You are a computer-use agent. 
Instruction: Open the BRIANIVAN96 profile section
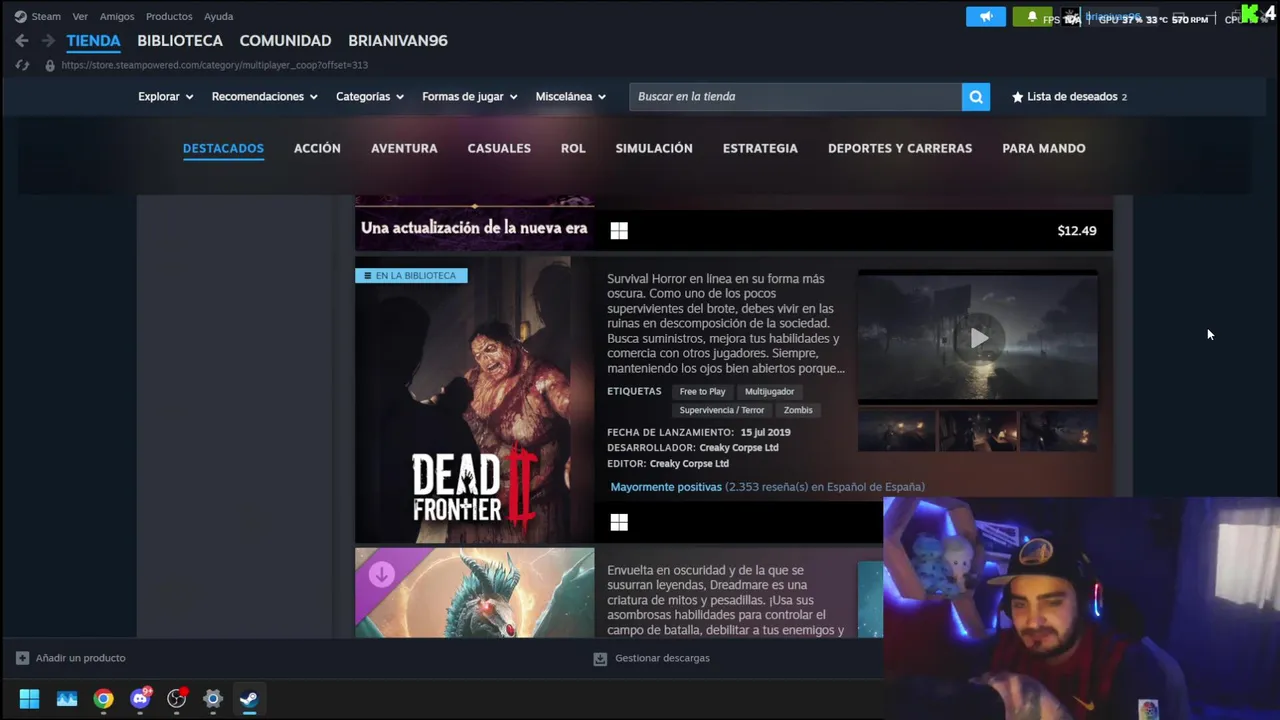398,41
